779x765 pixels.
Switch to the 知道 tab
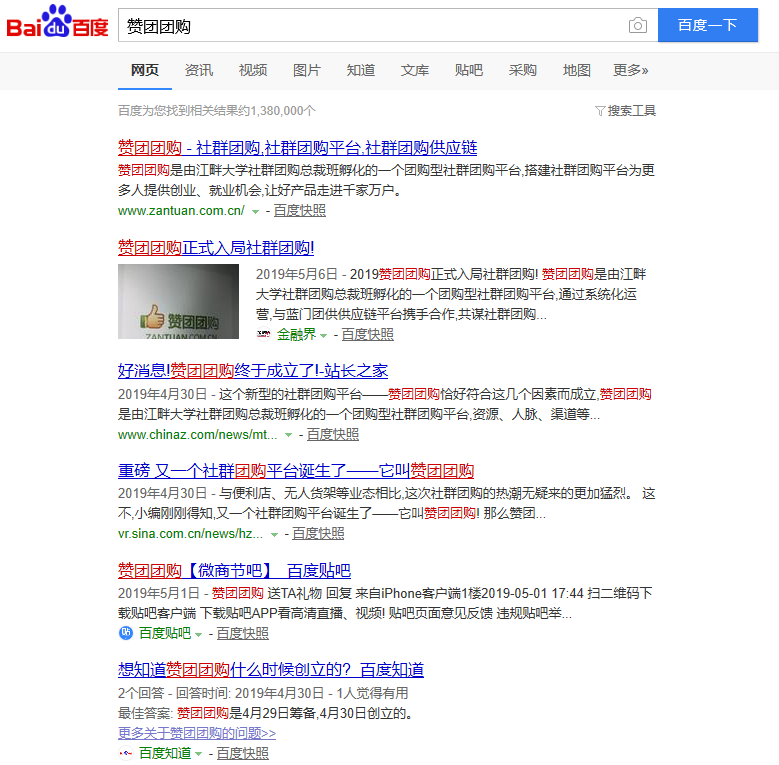pyautogui.click(x=361, y=71)
